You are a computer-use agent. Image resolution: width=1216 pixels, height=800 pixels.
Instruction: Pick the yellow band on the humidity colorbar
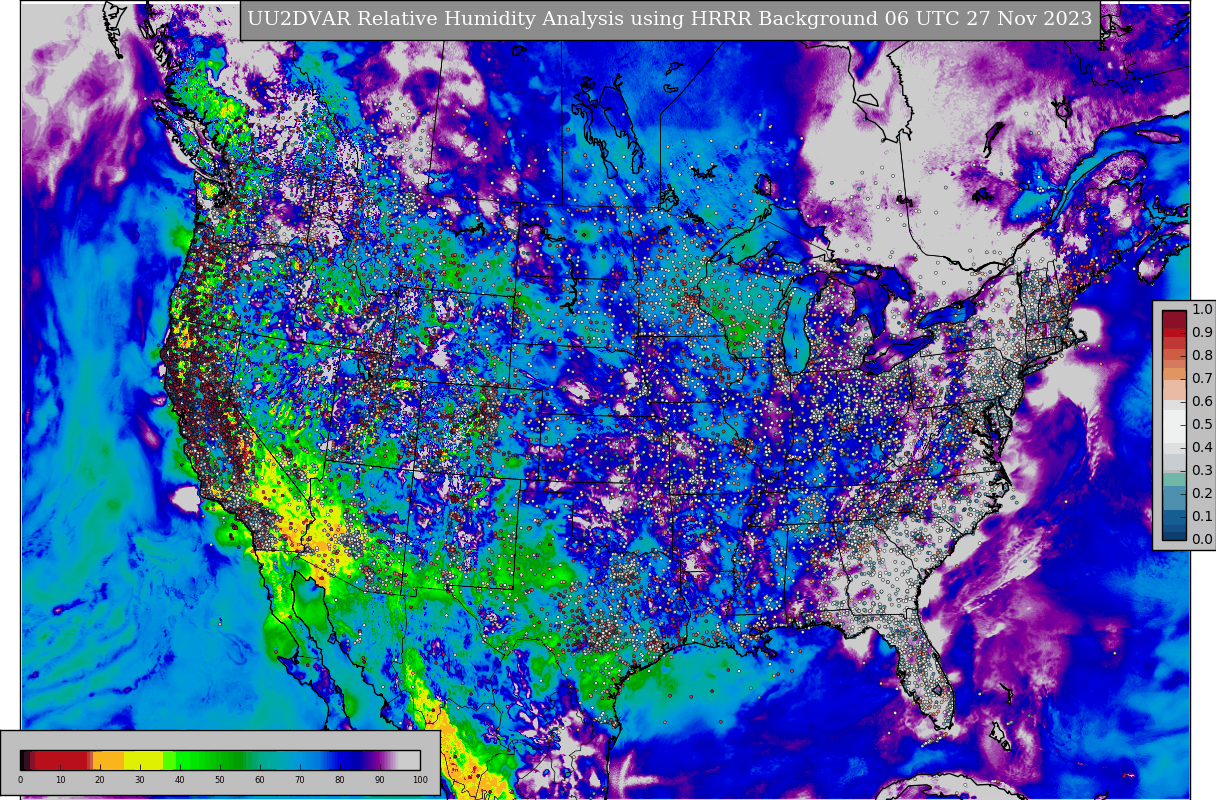pyautogui.click(x=143, y=760)
